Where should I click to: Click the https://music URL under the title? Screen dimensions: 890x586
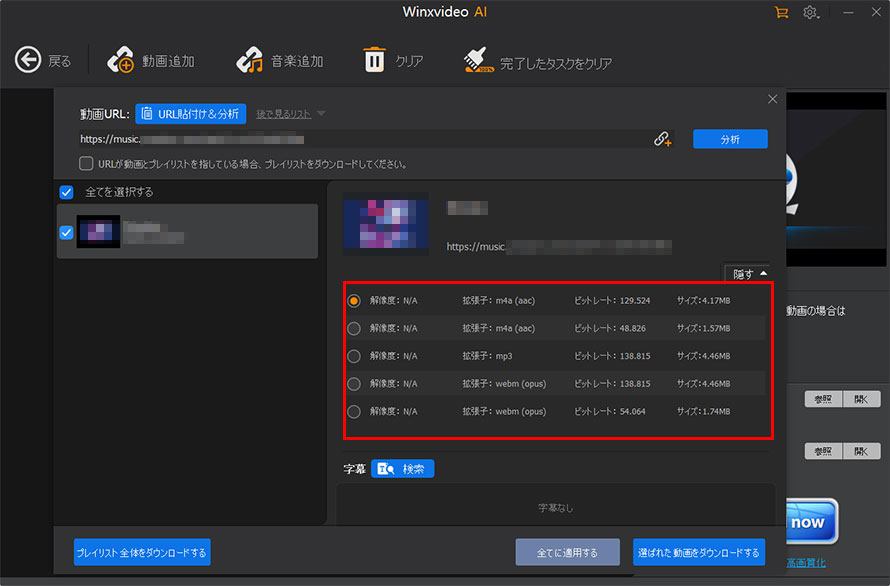pyautogui.click(x=559, y=246)
